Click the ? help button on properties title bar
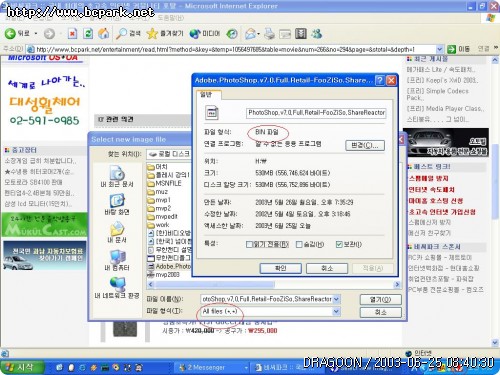 (x=380, y=80)
